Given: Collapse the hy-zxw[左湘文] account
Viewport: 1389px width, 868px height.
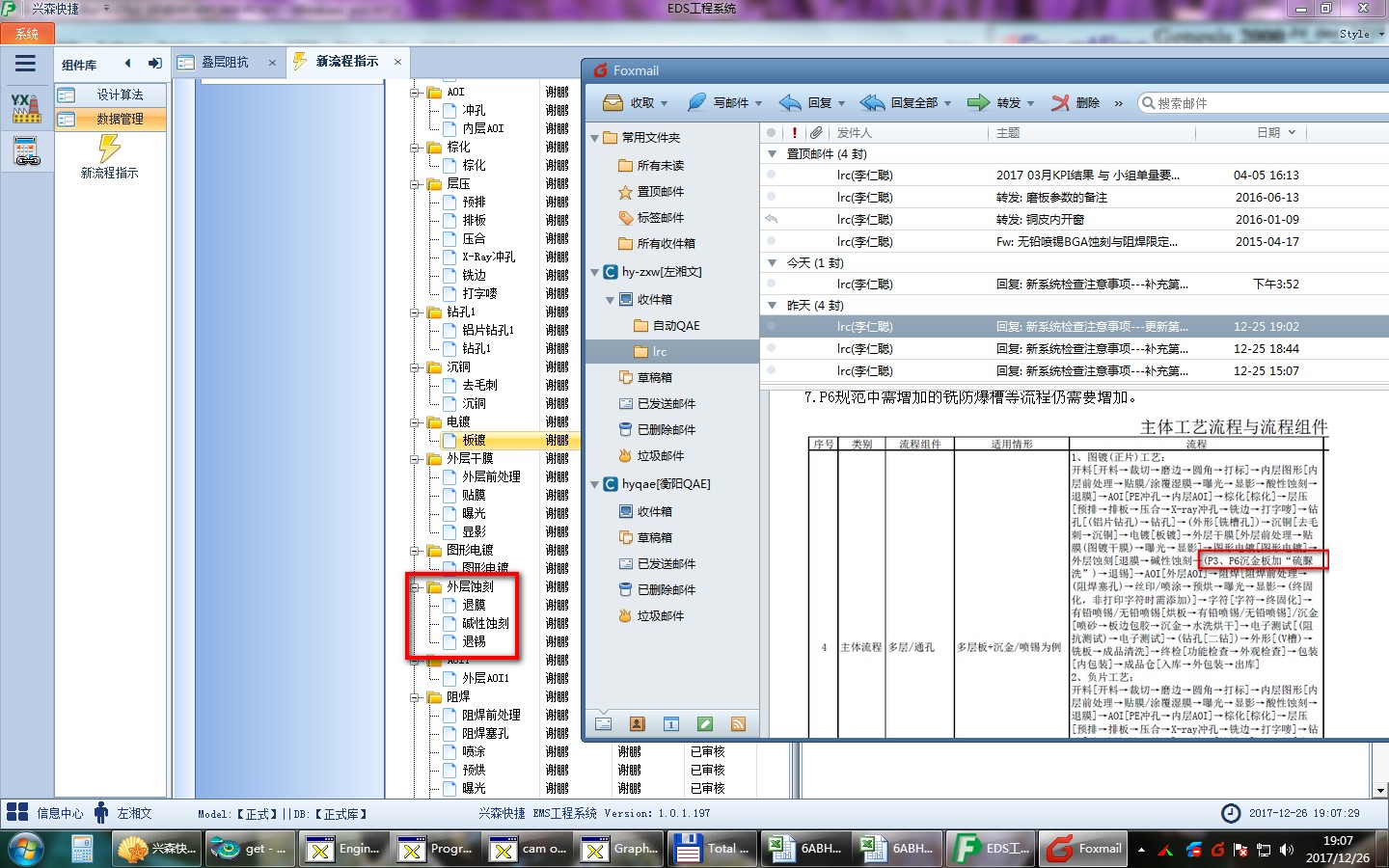Looking at the screenshot, I should tap(594, 273).
